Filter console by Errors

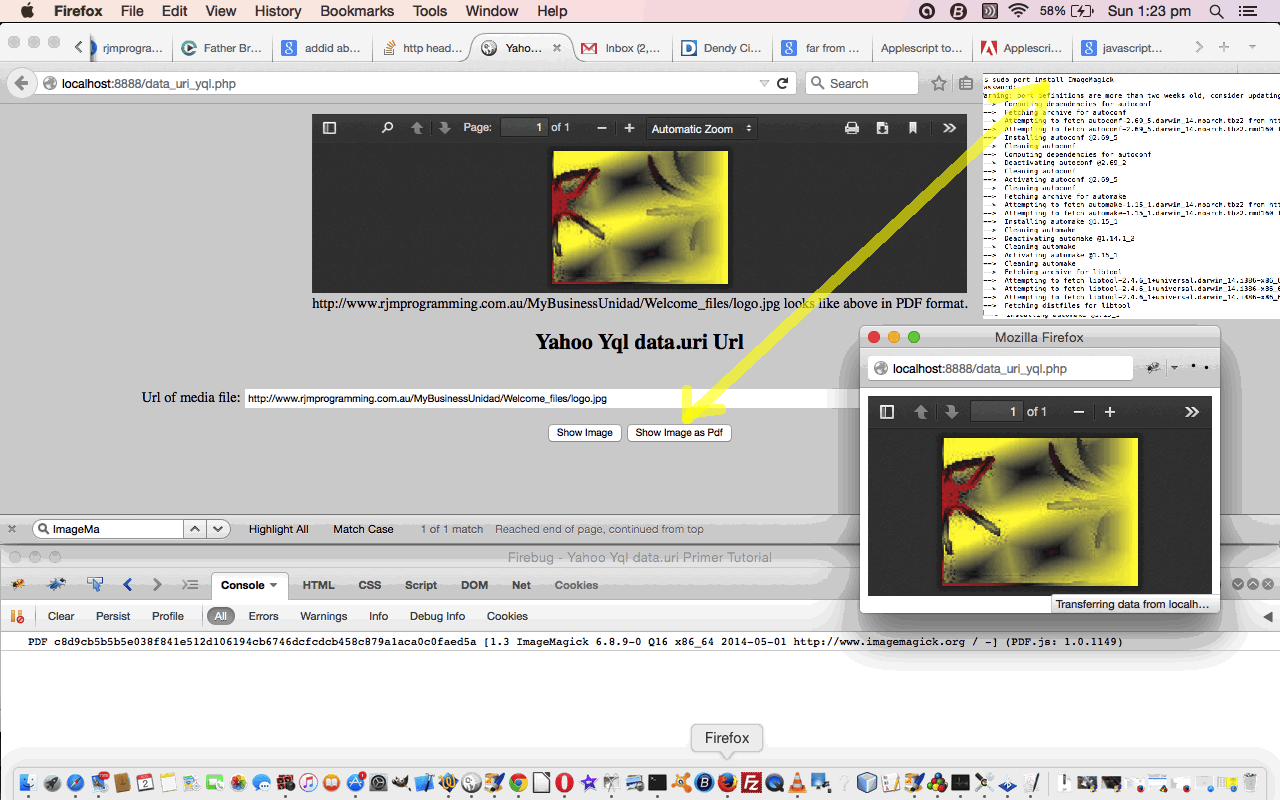(263, 616)
